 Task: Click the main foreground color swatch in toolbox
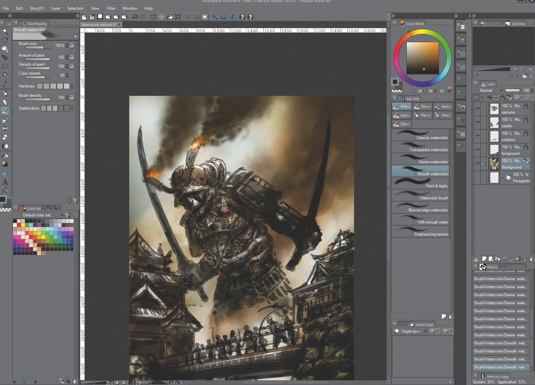pos(3,199)
